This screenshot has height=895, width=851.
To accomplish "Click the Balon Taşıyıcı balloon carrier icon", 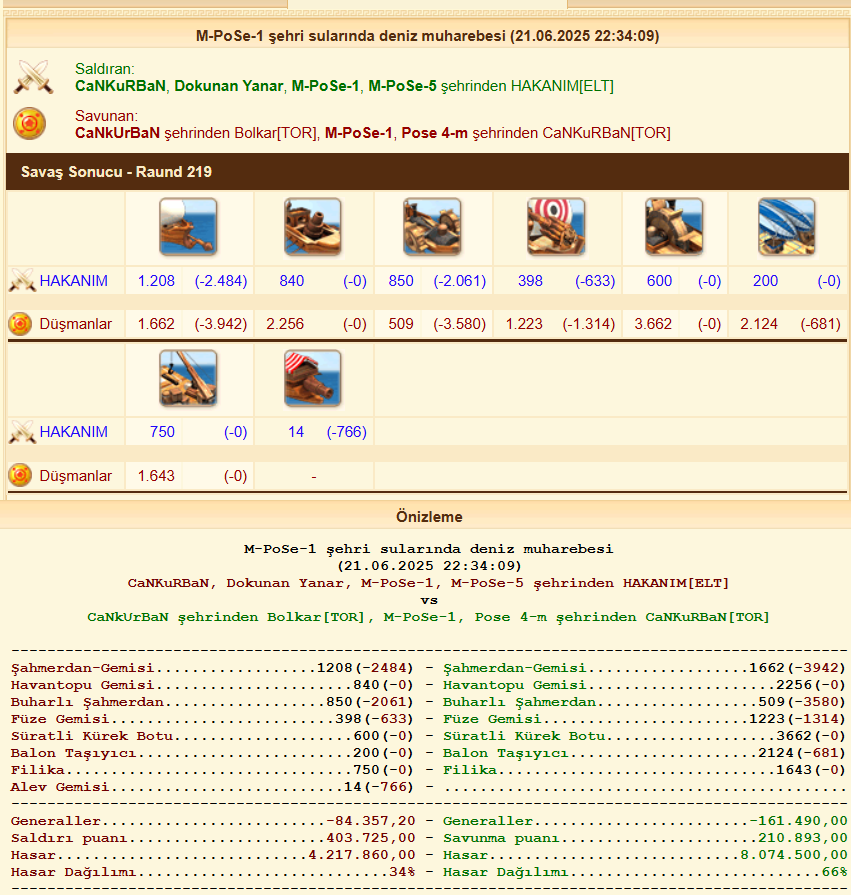I will (787, 227).
